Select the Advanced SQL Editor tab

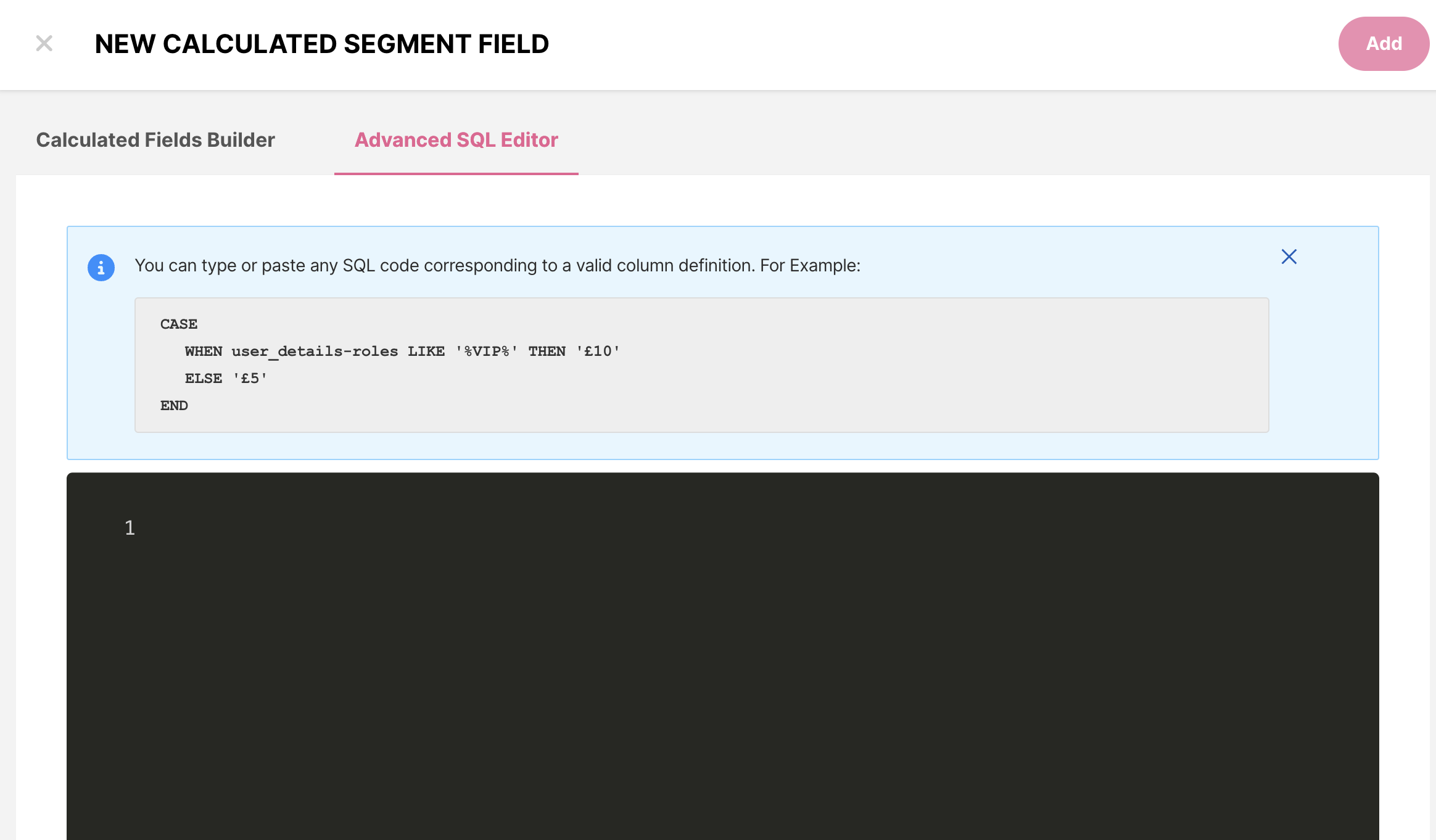point(456,140)
